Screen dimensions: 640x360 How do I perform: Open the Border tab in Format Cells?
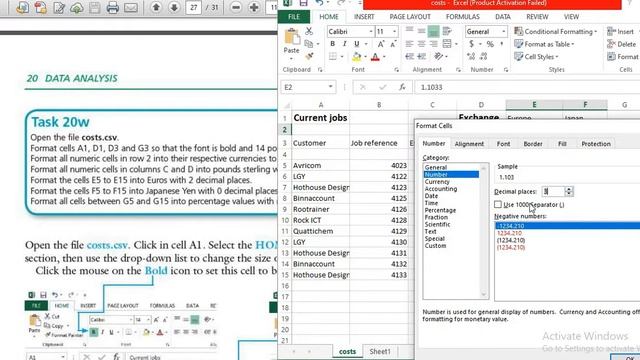[x=533, y=144]
